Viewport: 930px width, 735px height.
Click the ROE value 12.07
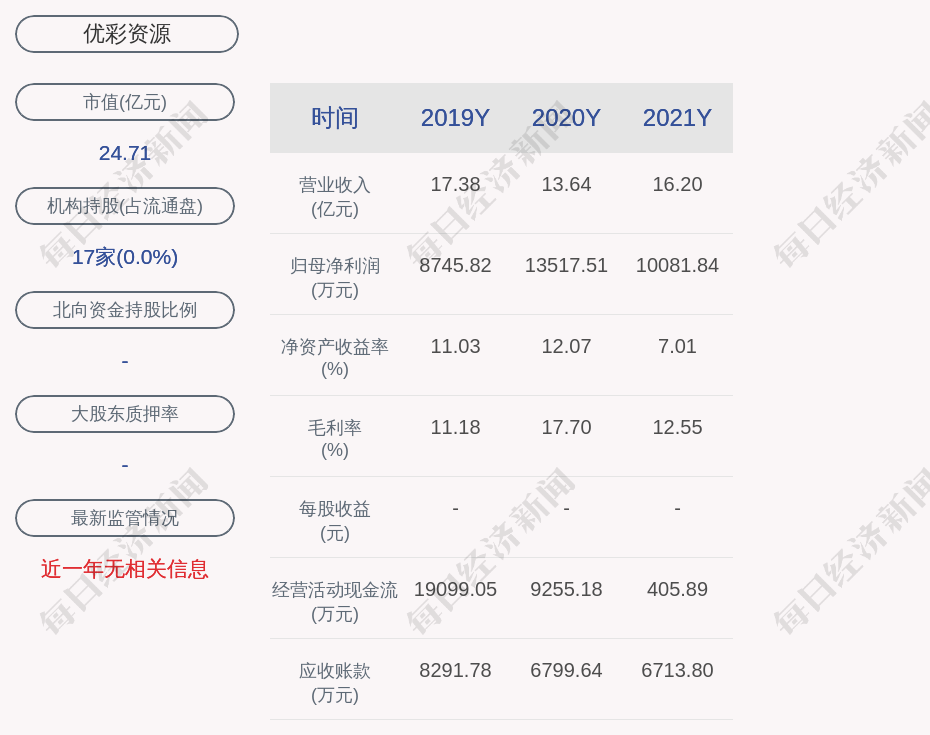(x=566, y=346)
